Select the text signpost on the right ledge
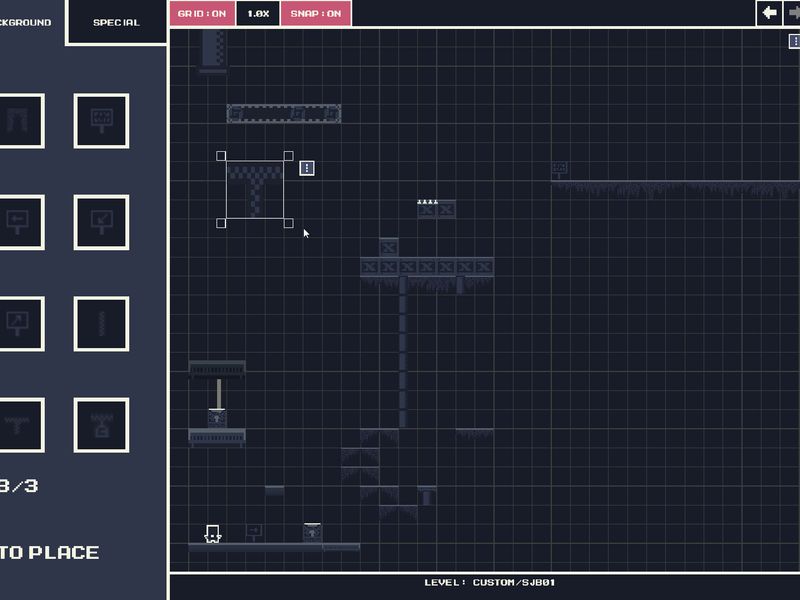Image resolution: width=800 pixels, height=600 pixels. 559,170
